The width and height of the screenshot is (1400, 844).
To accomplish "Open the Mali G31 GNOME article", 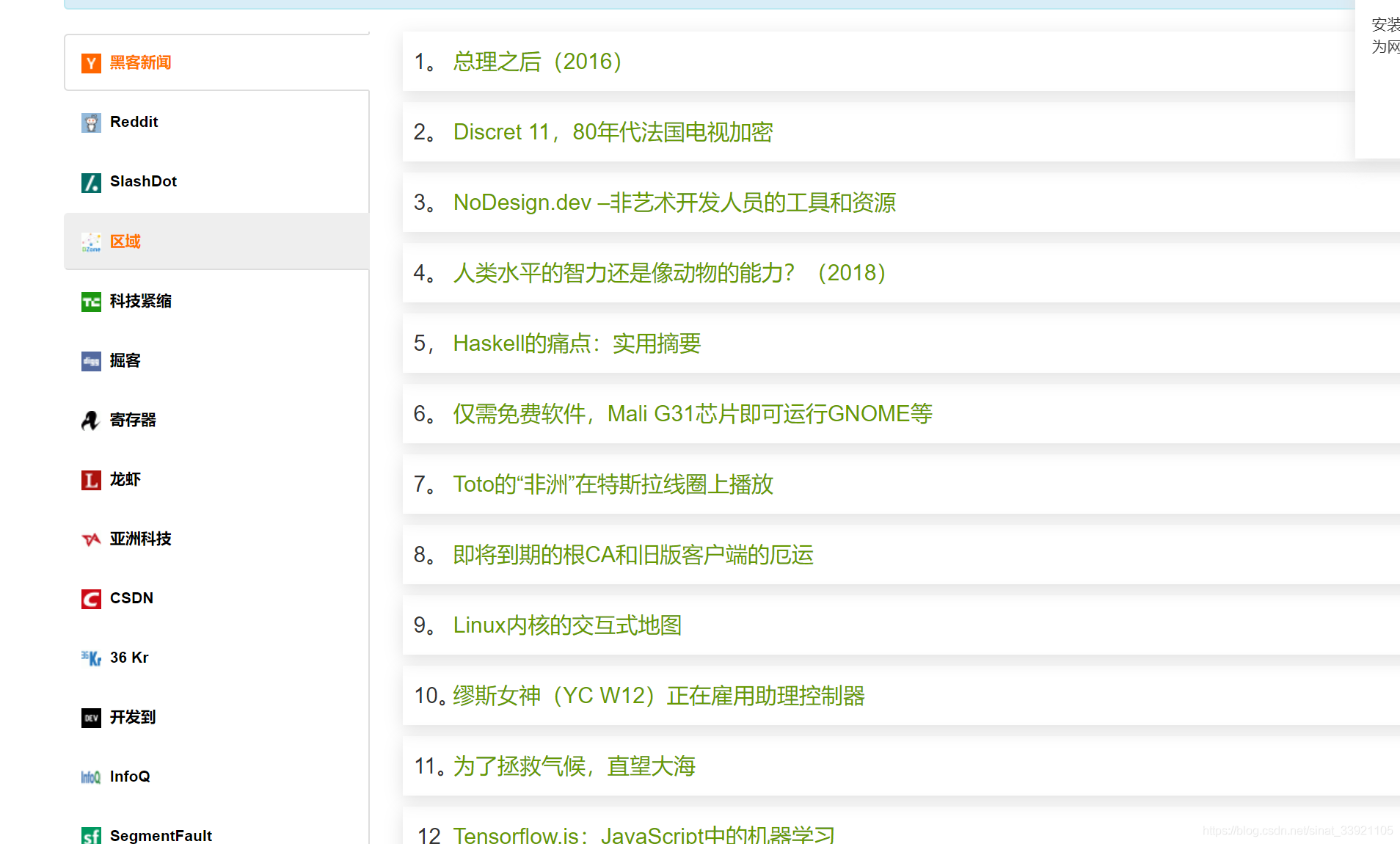I will [693, 414].
